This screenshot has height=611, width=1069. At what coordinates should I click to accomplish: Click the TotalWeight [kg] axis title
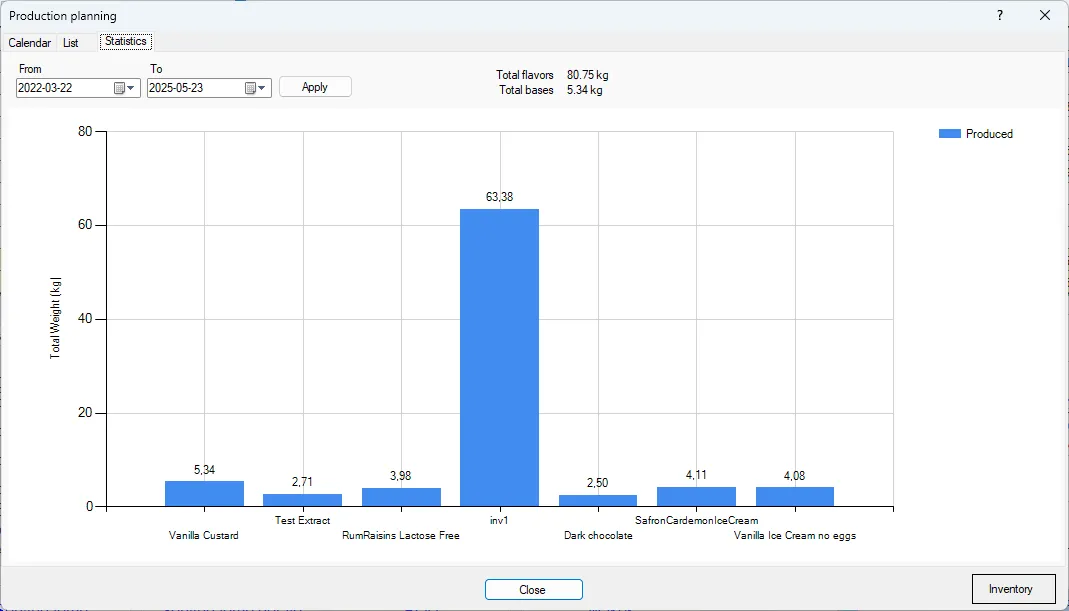tap(55, 318)
